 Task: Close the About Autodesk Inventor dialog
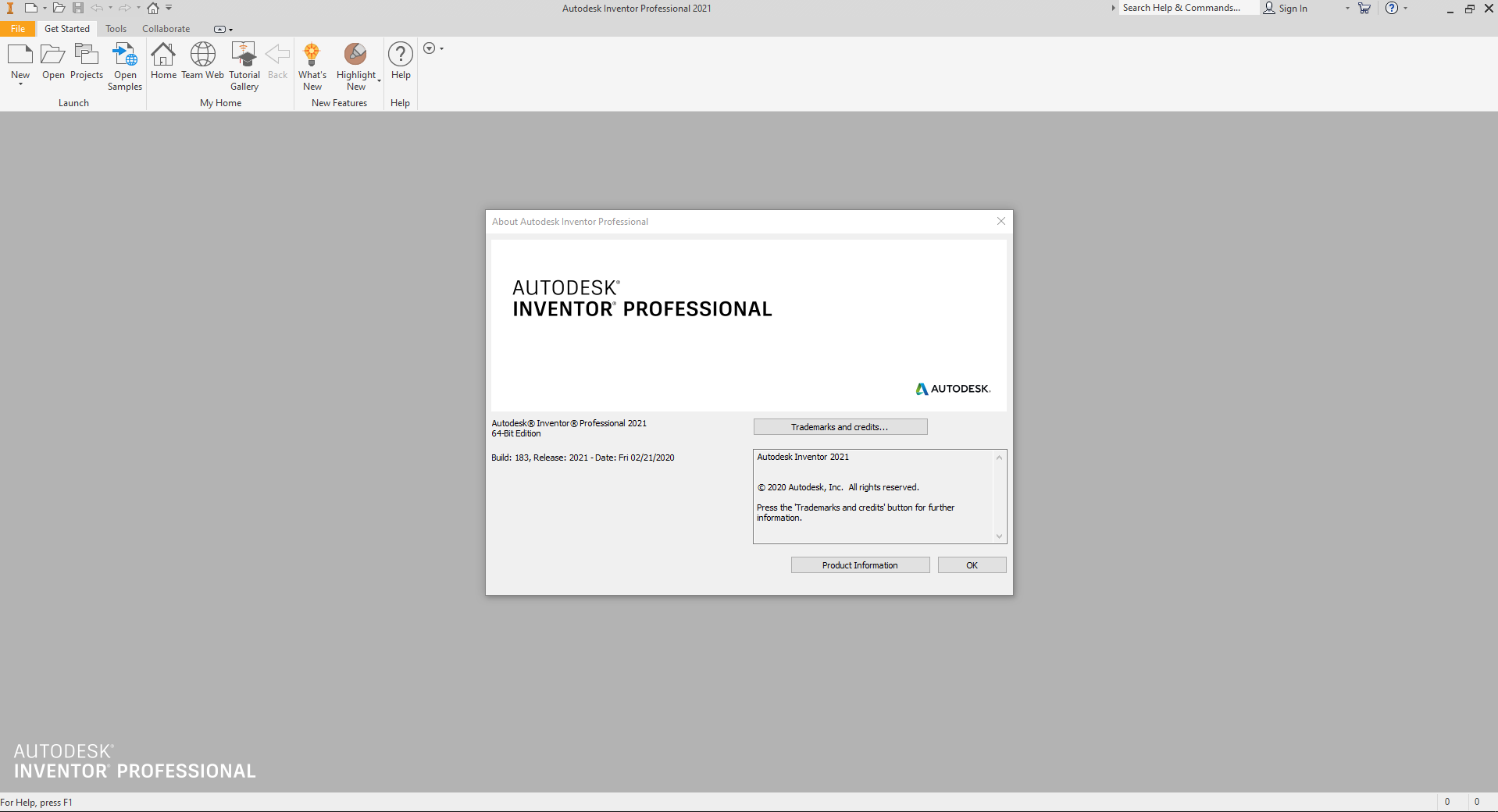[1000, 221]
